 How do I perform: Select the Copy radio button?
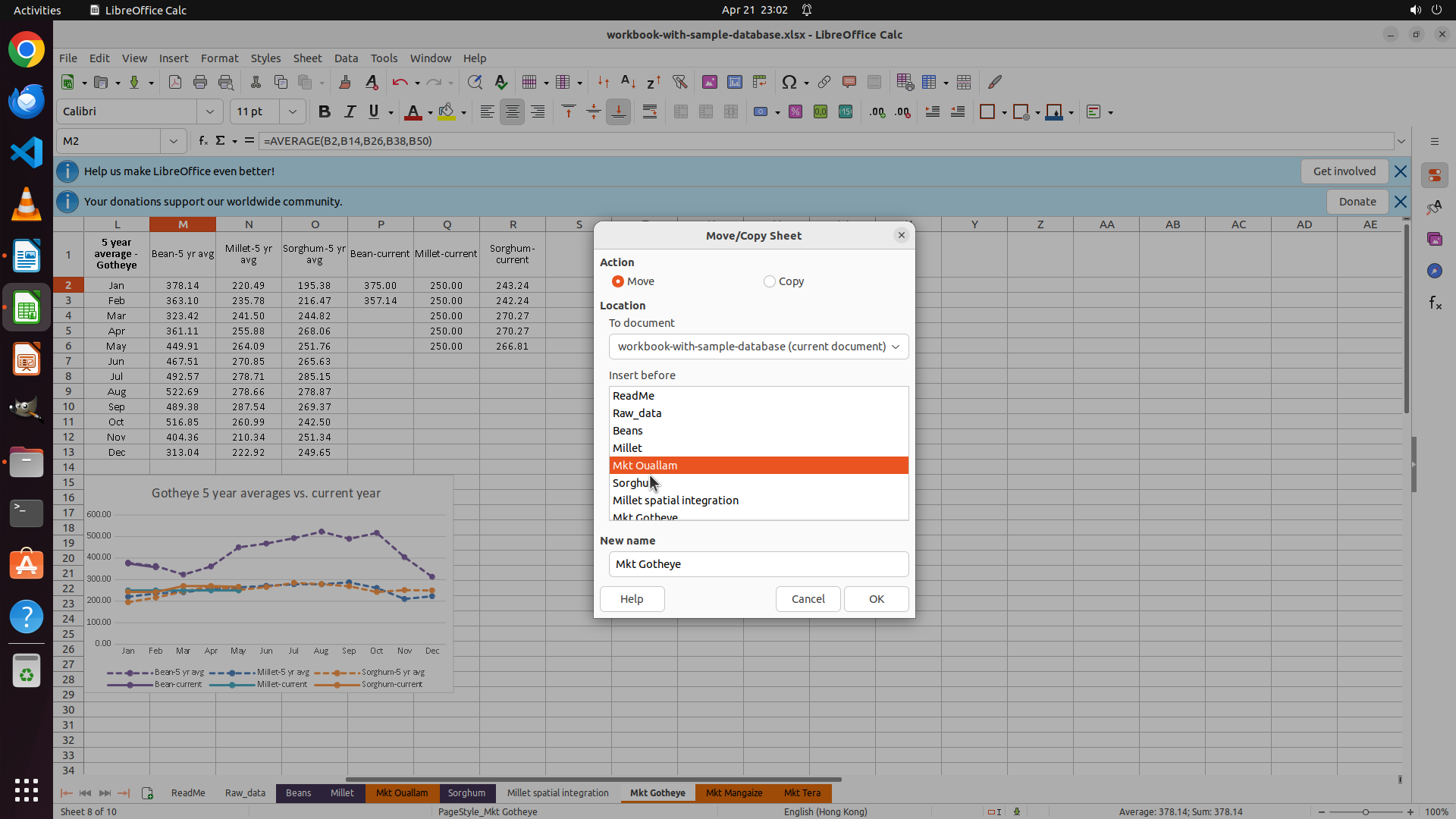770,281
